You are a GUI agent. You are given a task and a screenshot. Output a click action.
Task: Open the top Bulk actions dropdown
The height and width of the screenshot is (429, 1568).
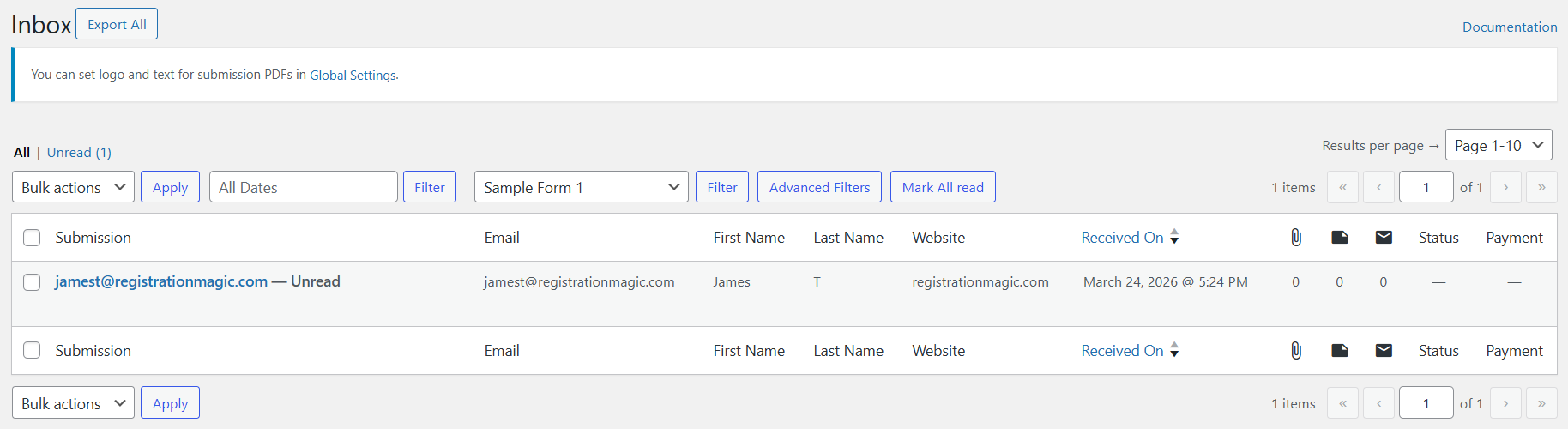coord(73,187)
